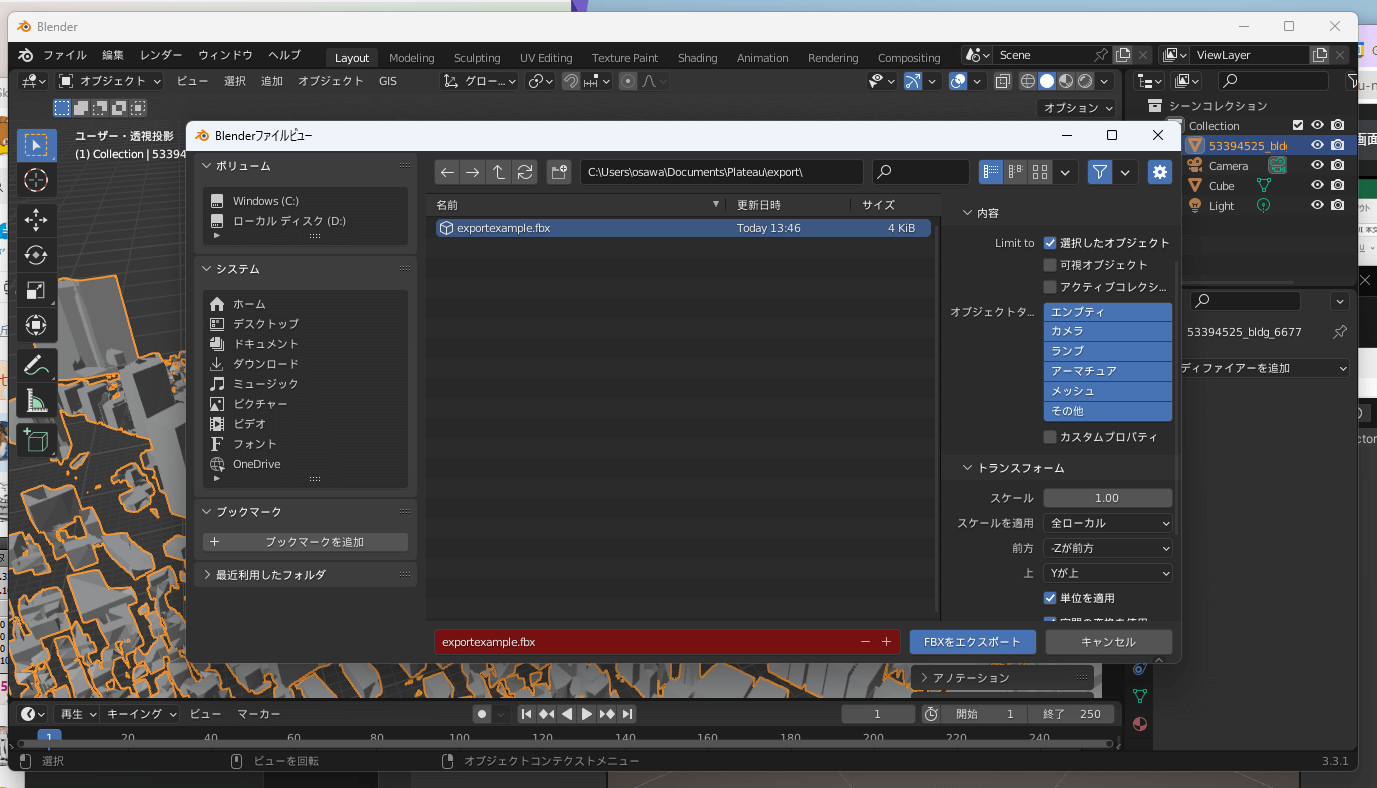Screen dimensions: 1377x788
Task: Open レンダー menu
Action: [161, 55]
